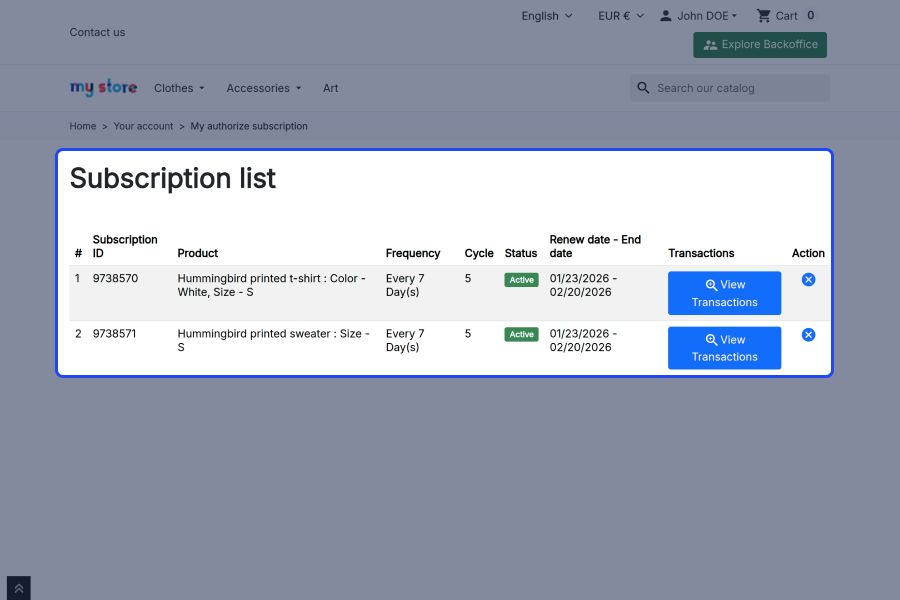Click the Transactions column header
900x600 pixels.
[701, 253]
